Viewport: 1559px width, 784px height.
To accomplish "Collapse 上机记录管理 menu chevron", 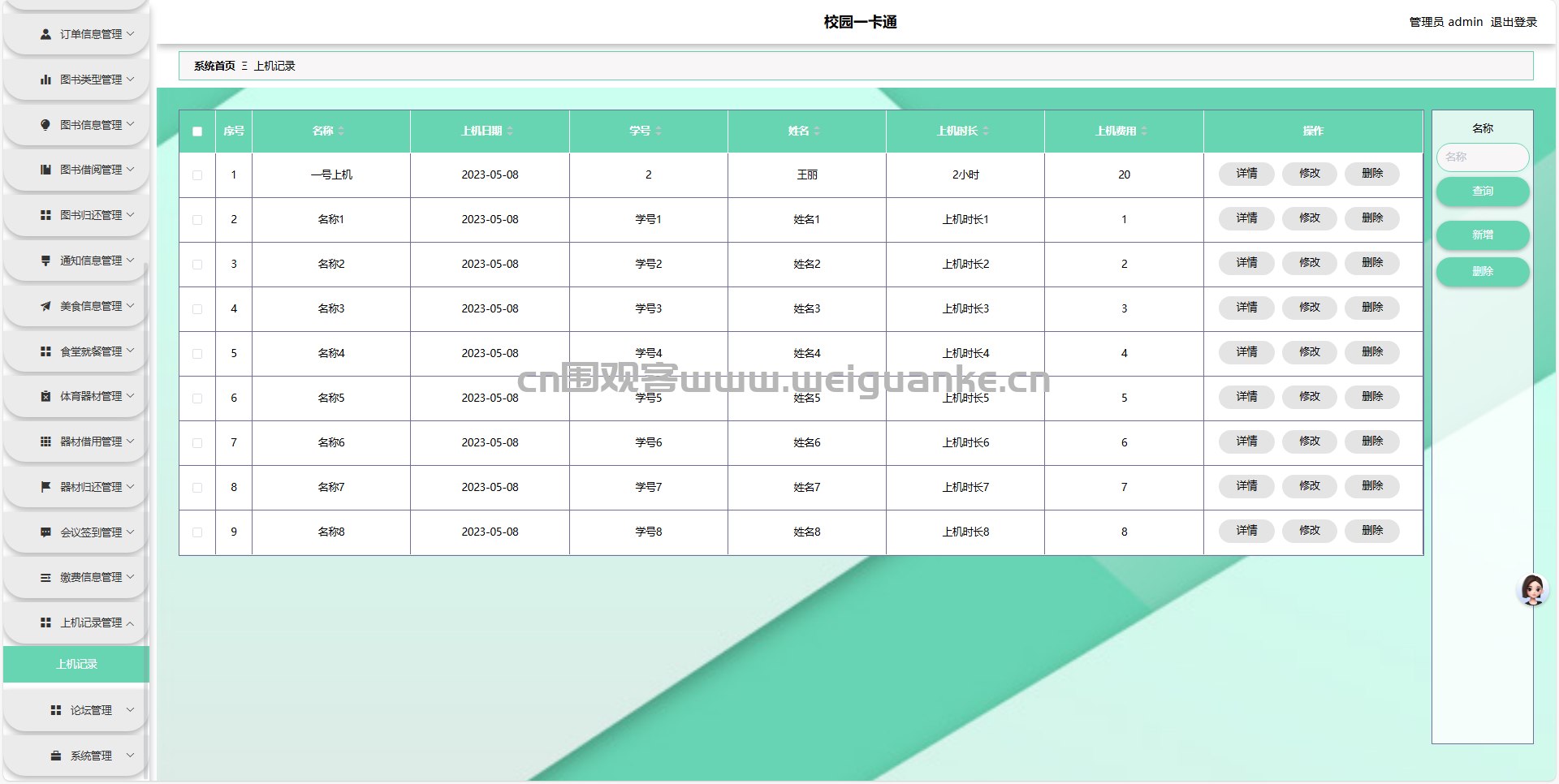I will pyautogui.click(x=130, y=622).
